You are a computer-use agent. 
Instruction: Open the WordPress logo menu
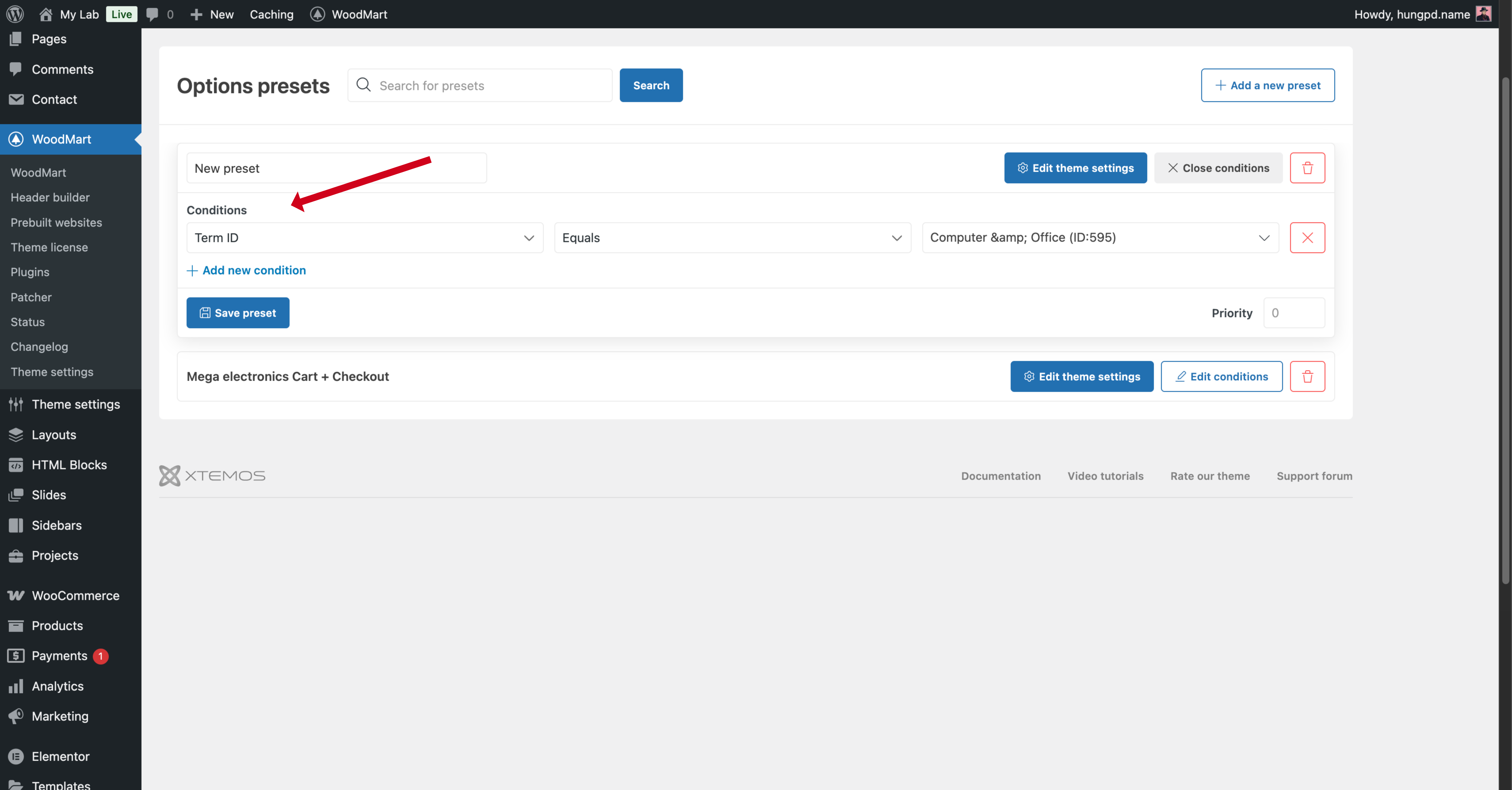click(15, 14)
